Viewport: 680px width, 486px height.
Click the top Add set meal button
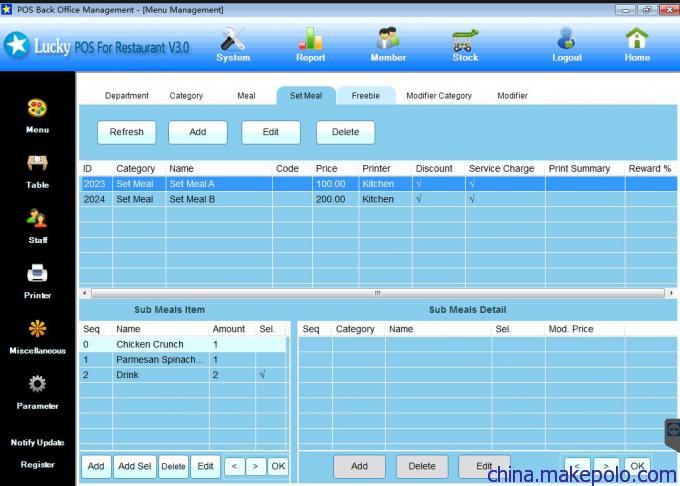(198, 132)
